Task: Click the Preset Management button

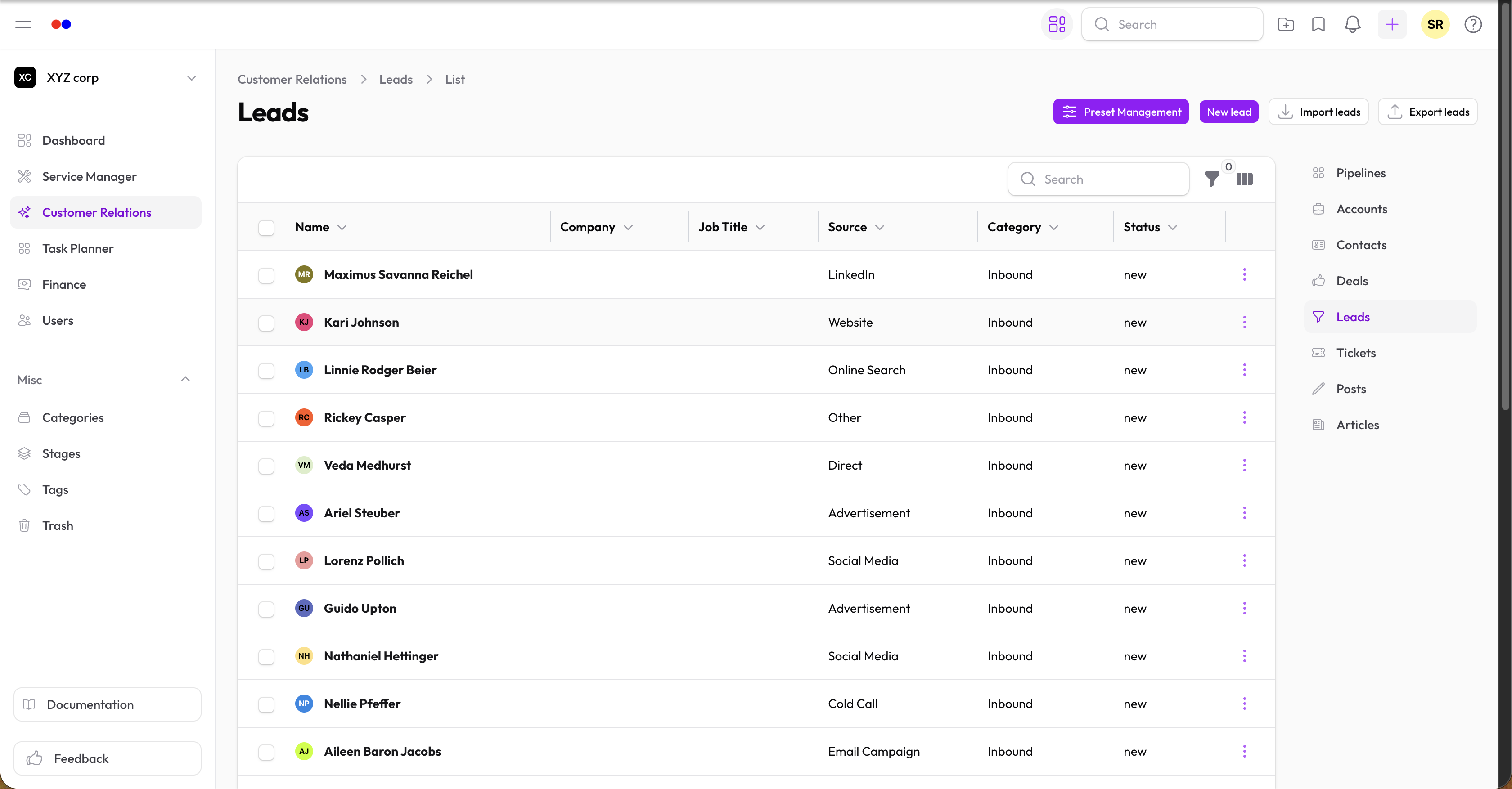Action: (x=1120, y=112)
